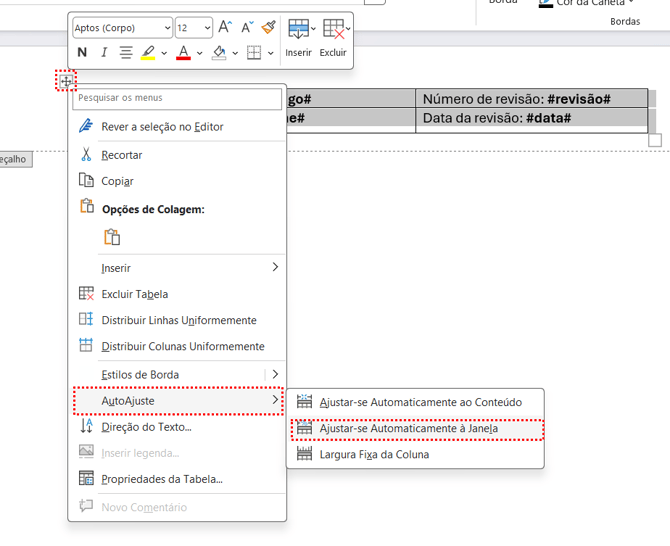Screen dimensions: 670x546
Task: Click Excluir Tabela in context menu
Action: click(134, 294)
